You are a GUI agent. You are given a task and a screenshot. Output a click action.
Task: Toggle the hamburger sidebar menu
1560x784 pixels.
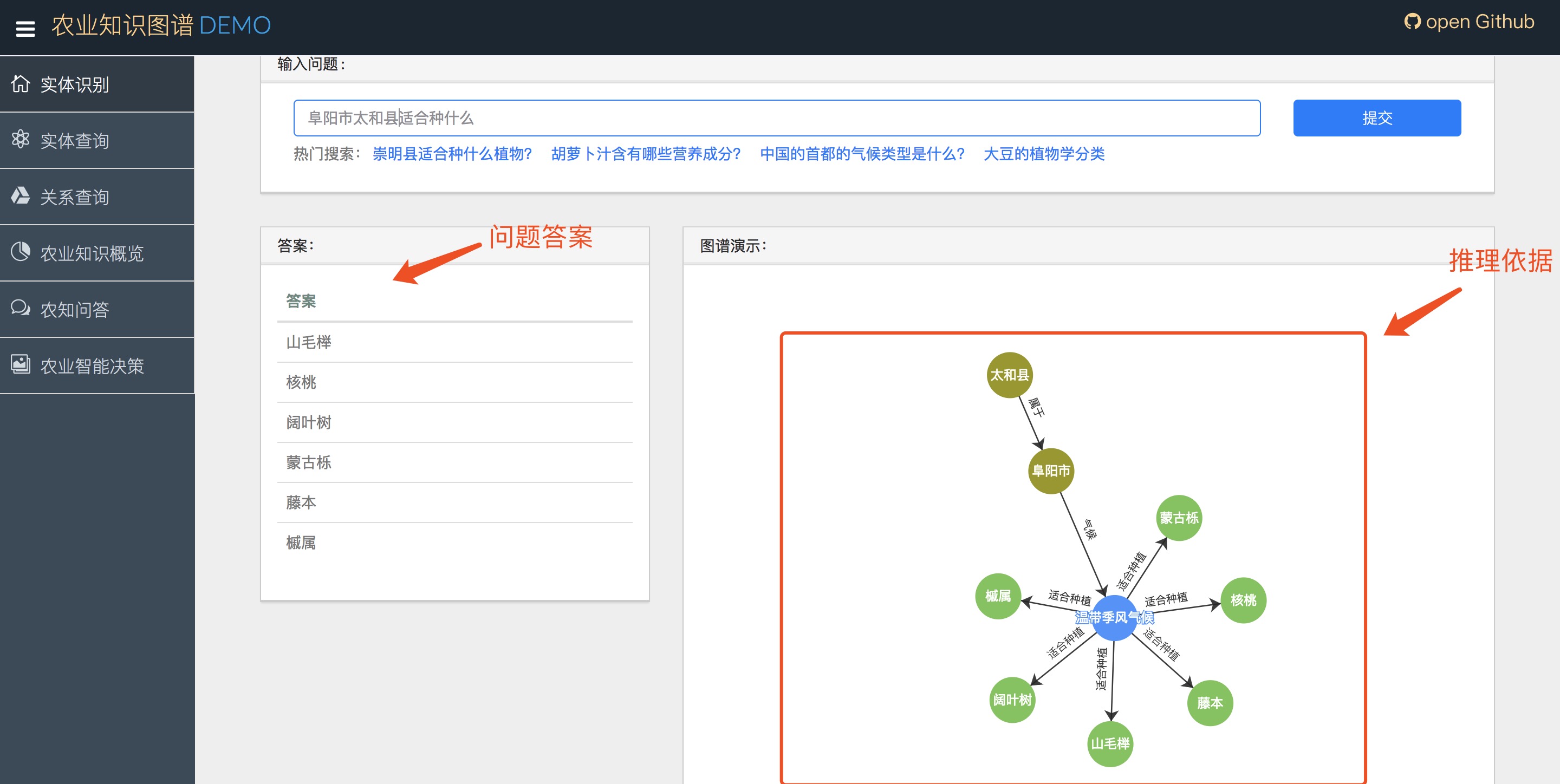[x=25, y=28]
